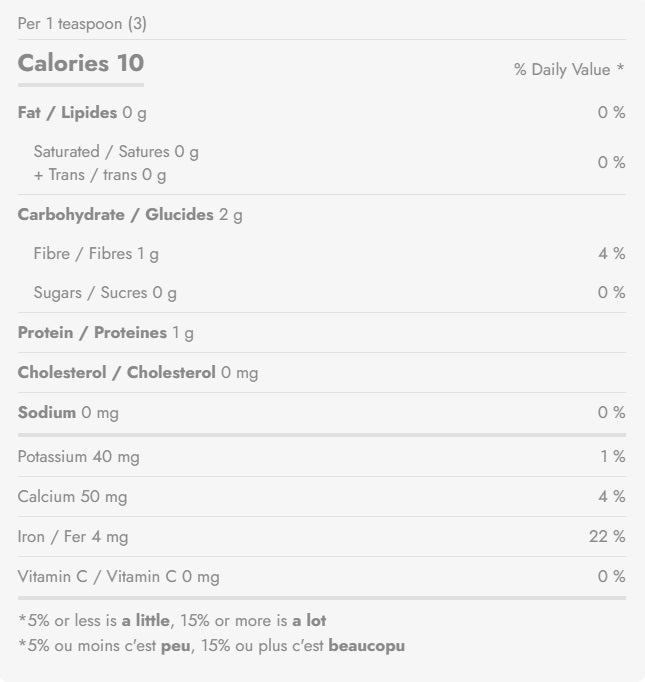Click the Fibre / Fibres 1 g label
The height and width of the screenshot is (682, 645).
(96, 254)
